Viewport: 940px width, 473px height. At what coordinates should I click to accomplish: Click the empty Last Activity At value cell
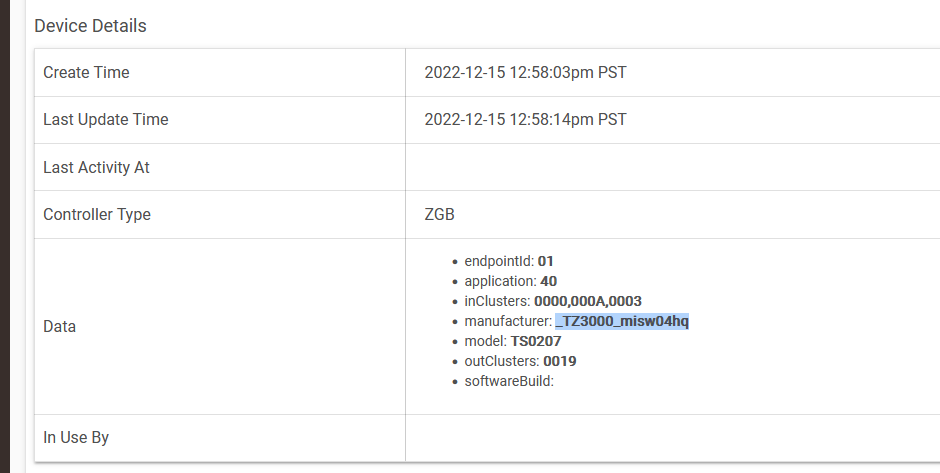click(670, 167)
